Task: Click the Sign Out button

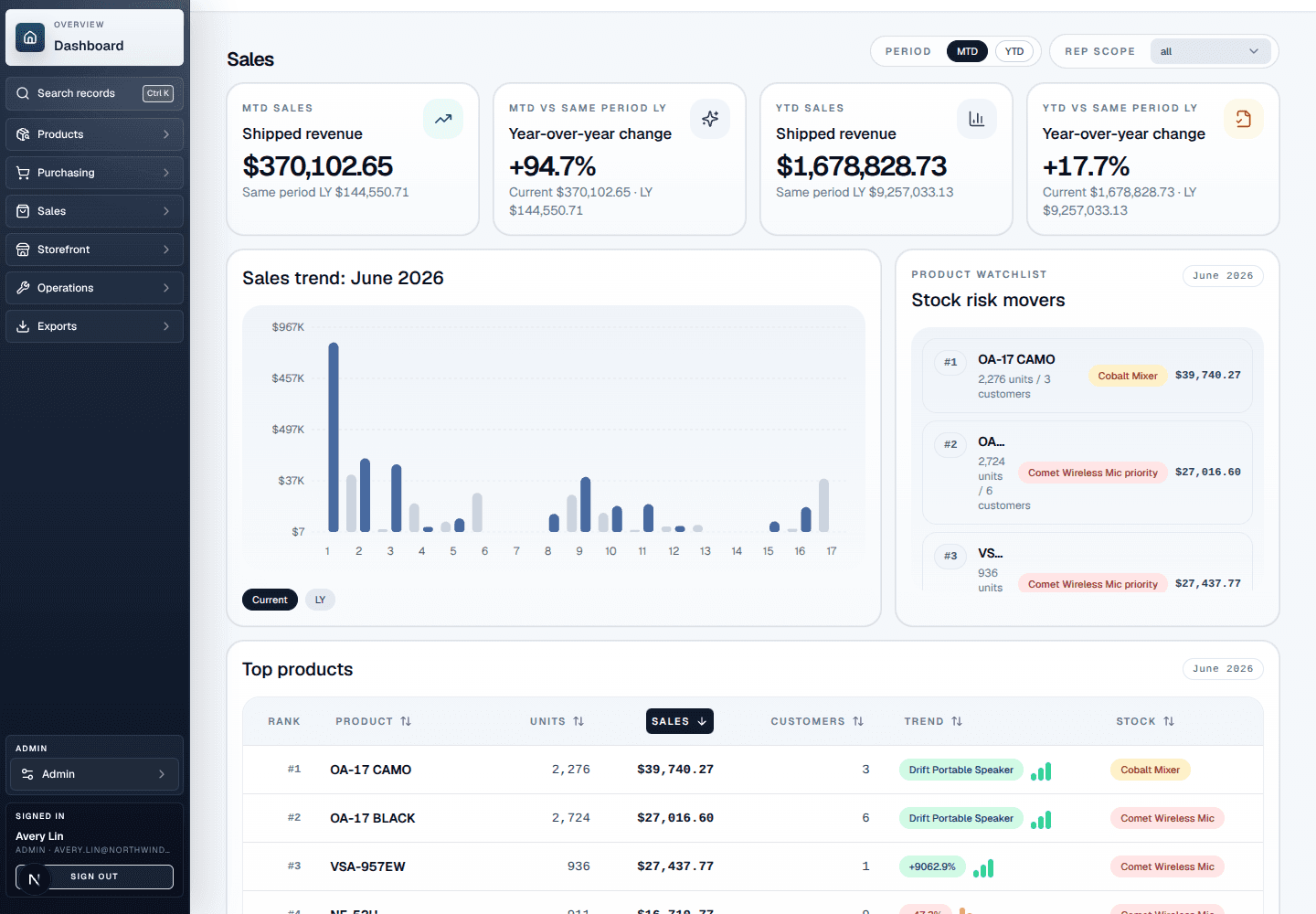Action: click(x=94, y=877)
